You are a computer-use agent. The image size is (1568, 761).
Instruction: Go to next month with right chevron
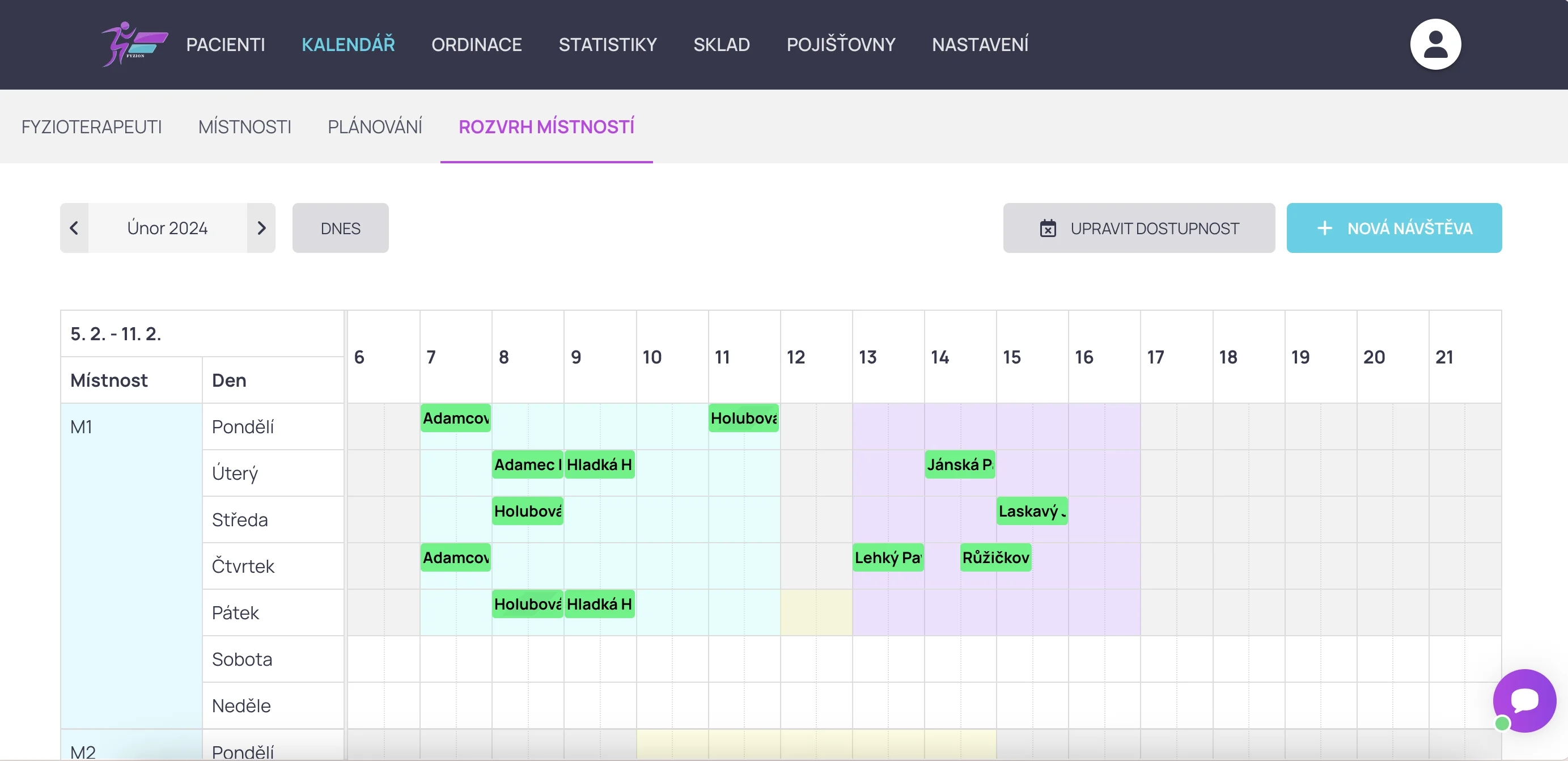pos(261,228)
